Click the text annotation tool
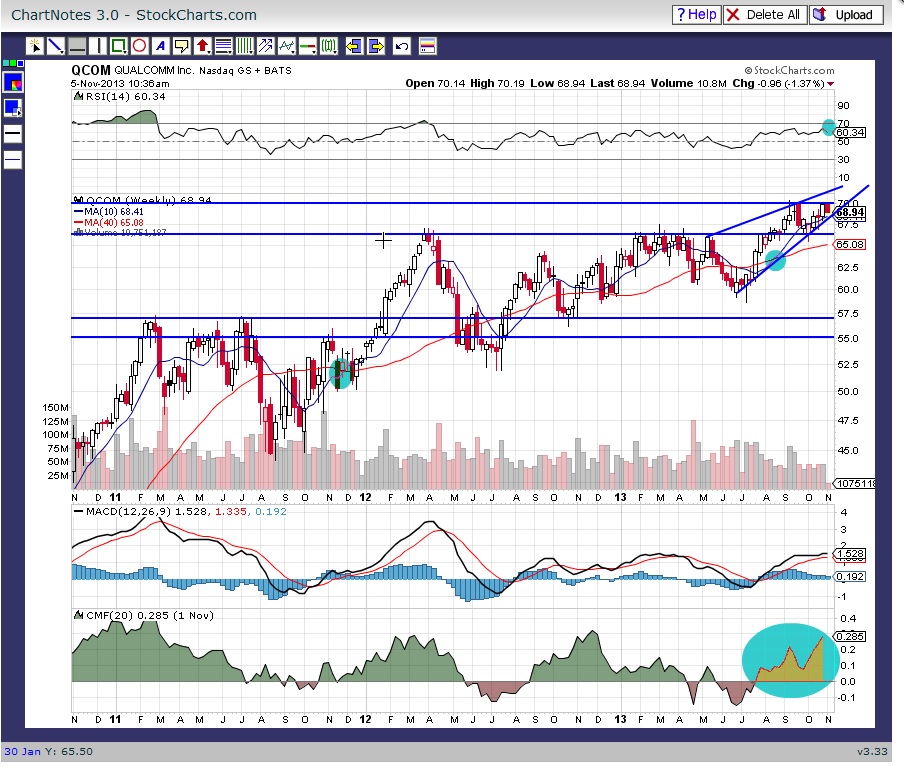This screenshot has width=904, height=767. (x=160, y=46)
